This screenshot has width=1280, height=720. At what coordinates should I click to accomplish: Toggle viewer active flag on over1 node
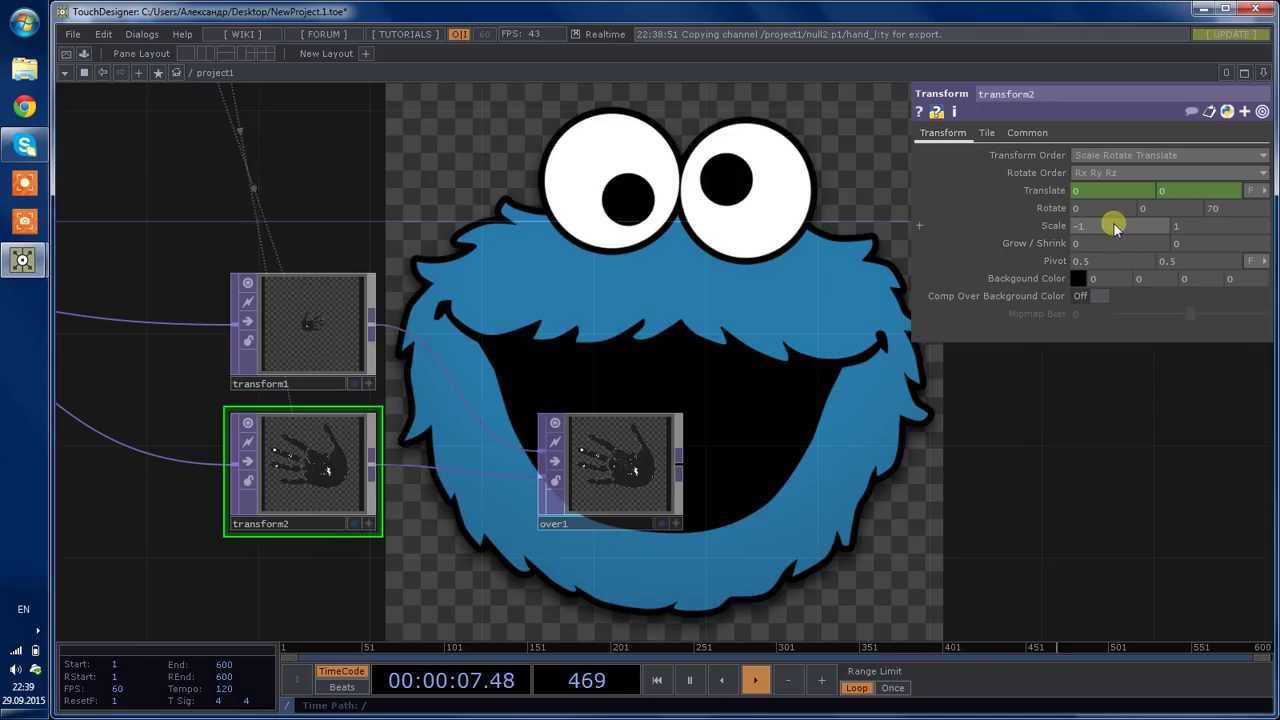click(x=554, y=423)
